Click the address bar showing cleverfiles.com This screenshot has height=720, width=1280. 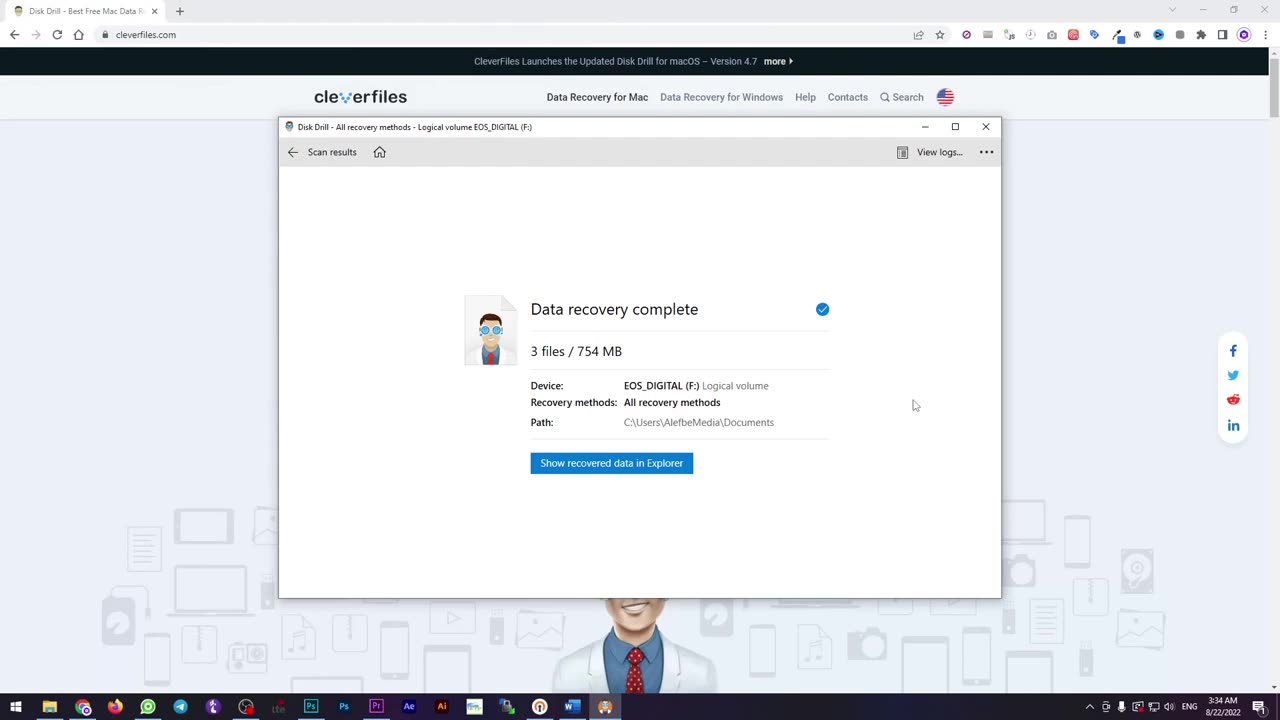pyautogui.click(x=500, y=35)
